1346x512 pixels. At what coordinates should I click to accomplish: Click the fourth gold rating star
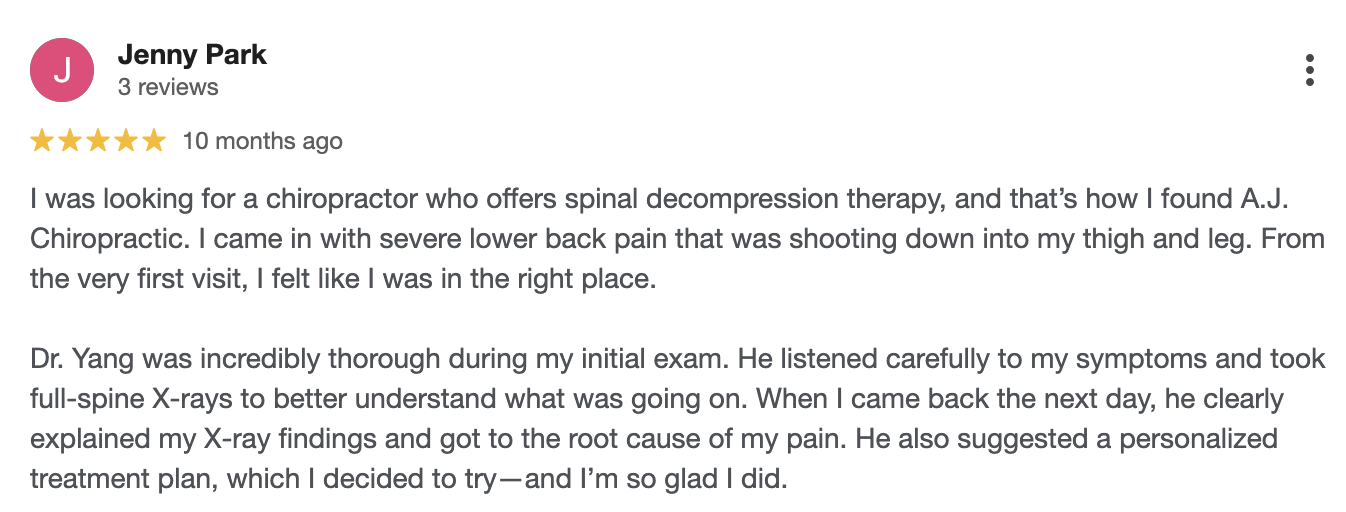[x=125, y=141]
